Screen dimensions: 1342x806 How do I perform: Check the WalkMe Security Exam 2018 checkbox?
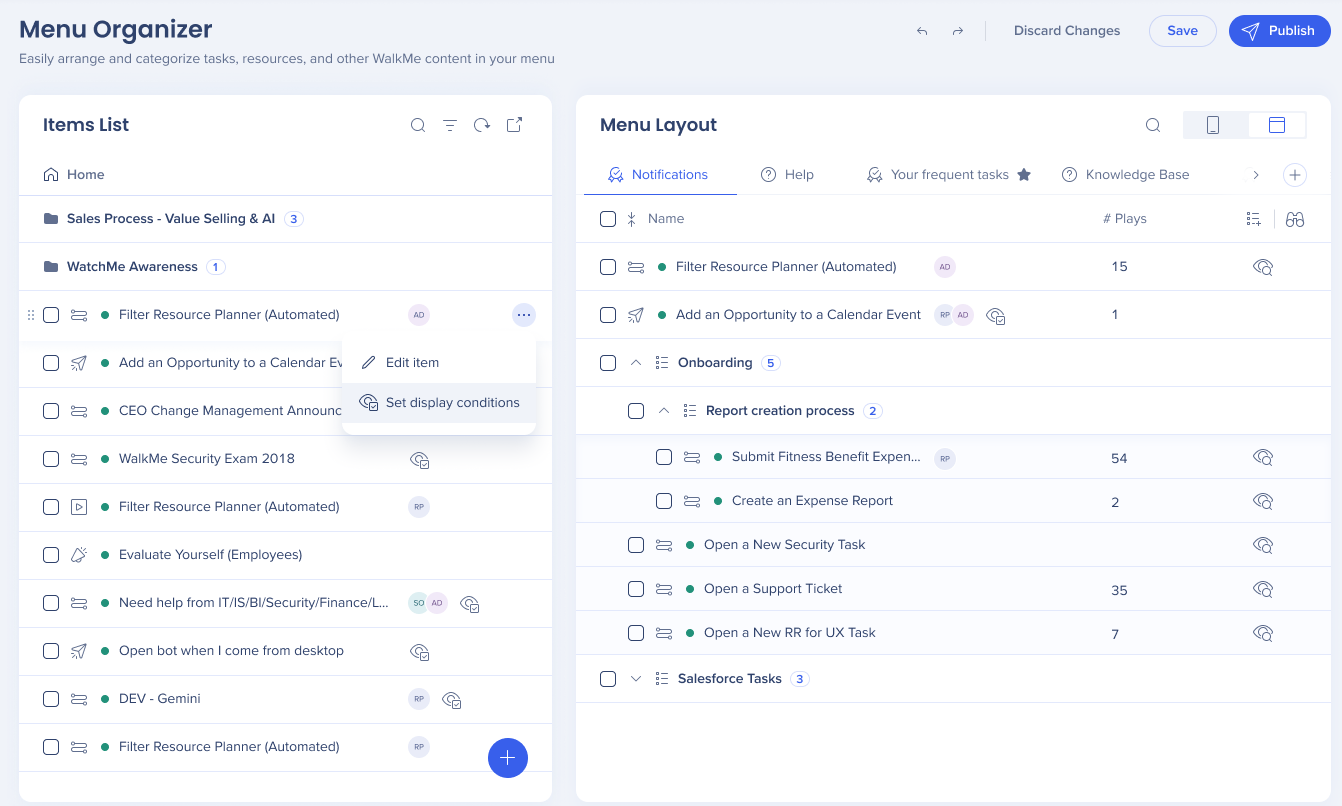[x=51, y=459]
